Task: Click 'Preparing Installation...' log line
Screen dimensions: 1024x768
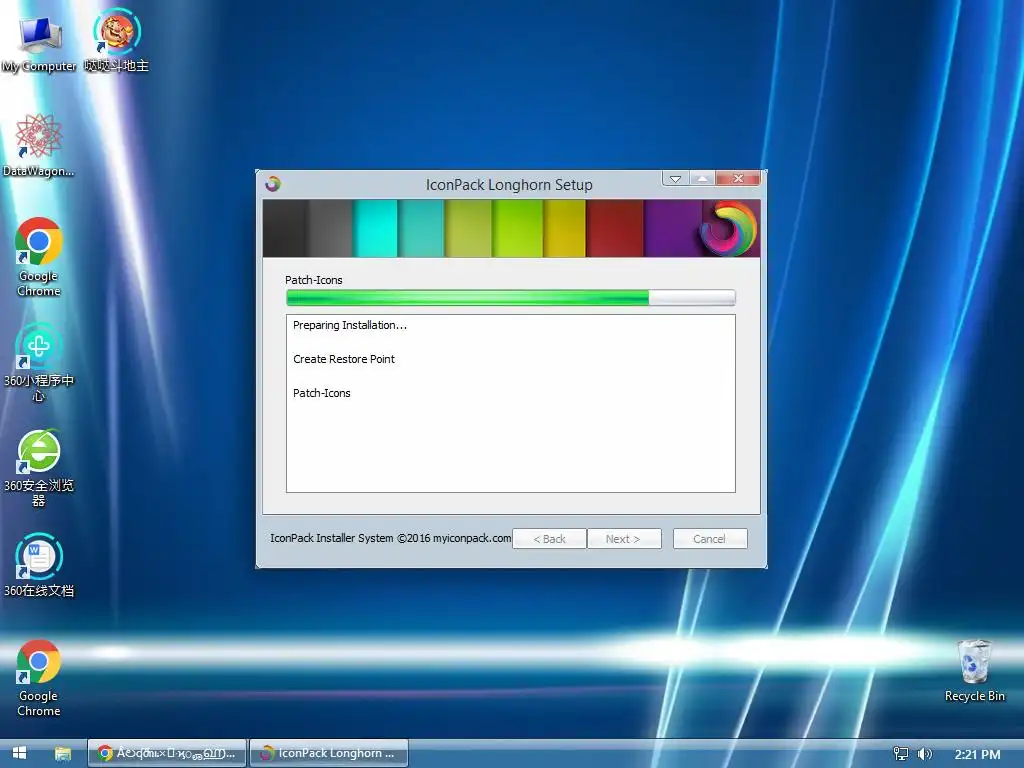Action: pos(349,325)
